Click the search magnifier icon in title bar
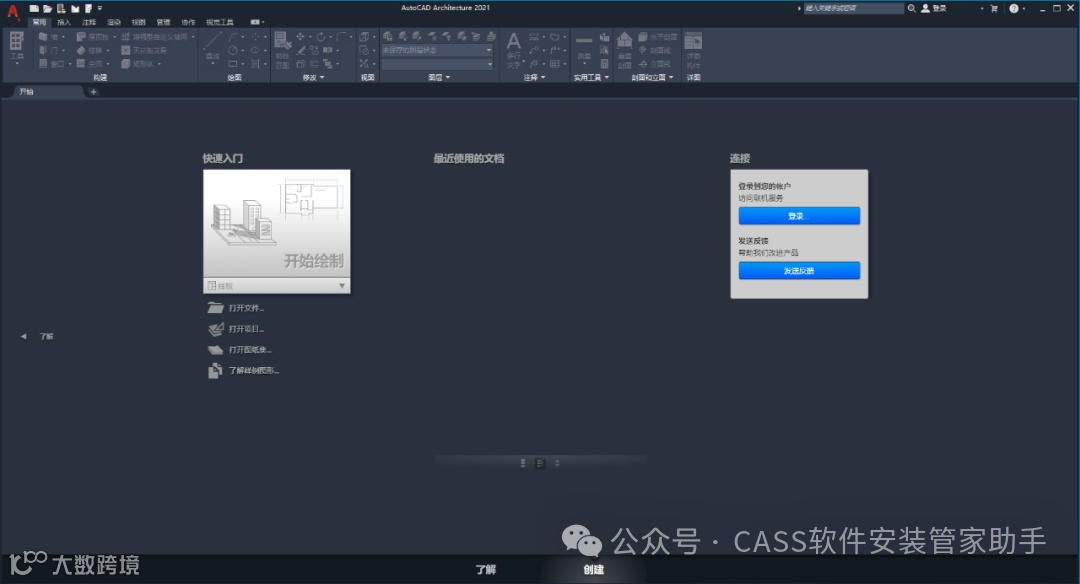The height and width of the screenshot is (584, 1080). coord(911,8)
